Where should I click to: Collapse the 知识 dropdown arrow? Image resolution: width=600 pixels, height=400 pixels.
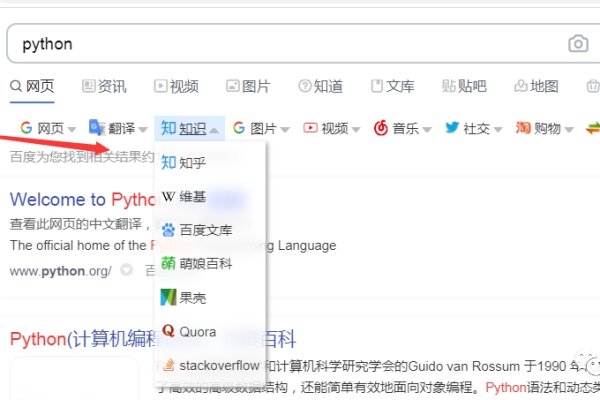214,131
